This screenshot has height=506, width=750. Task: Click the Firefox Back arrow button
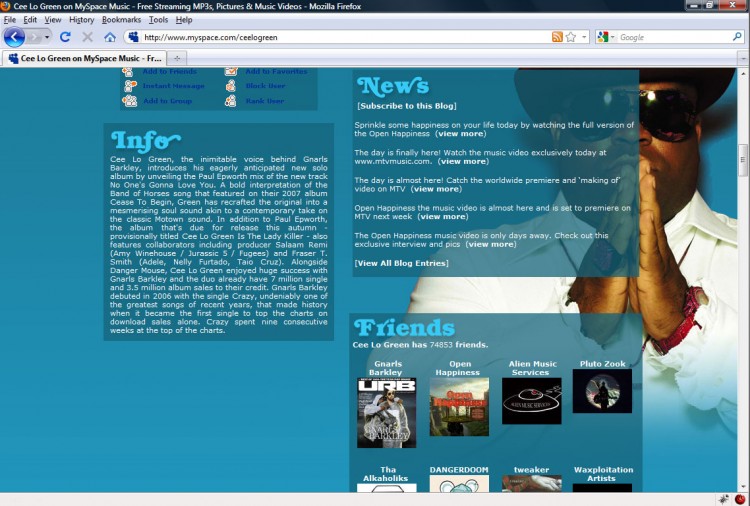14,37
